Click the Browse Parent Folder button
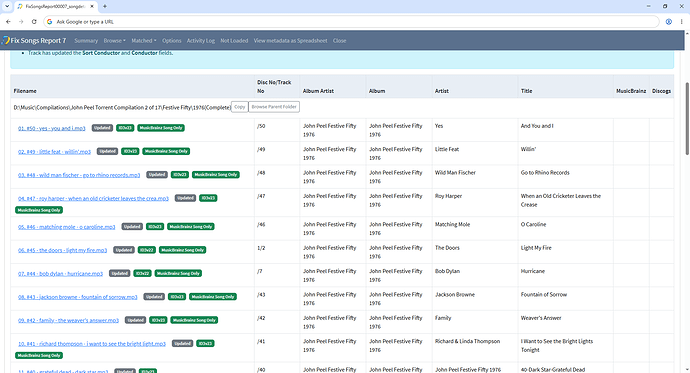The image size is (690, 373). [x=274, y=107]
